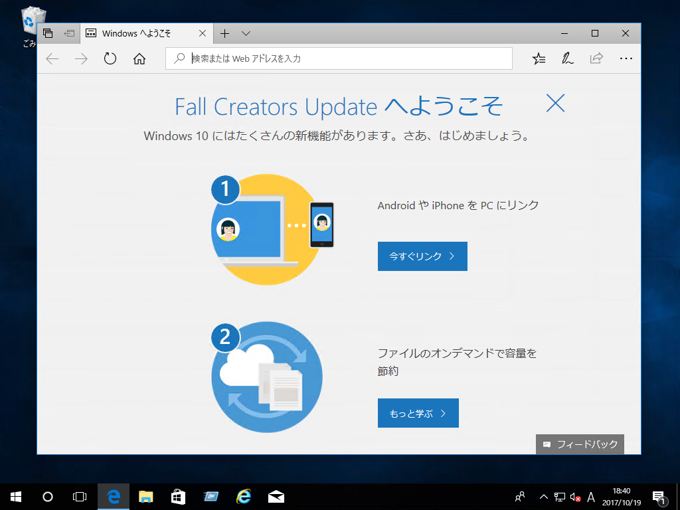Open Cortana circle icon in taskbar
Viewport: 680px width, 510px height.
[48, 497]
